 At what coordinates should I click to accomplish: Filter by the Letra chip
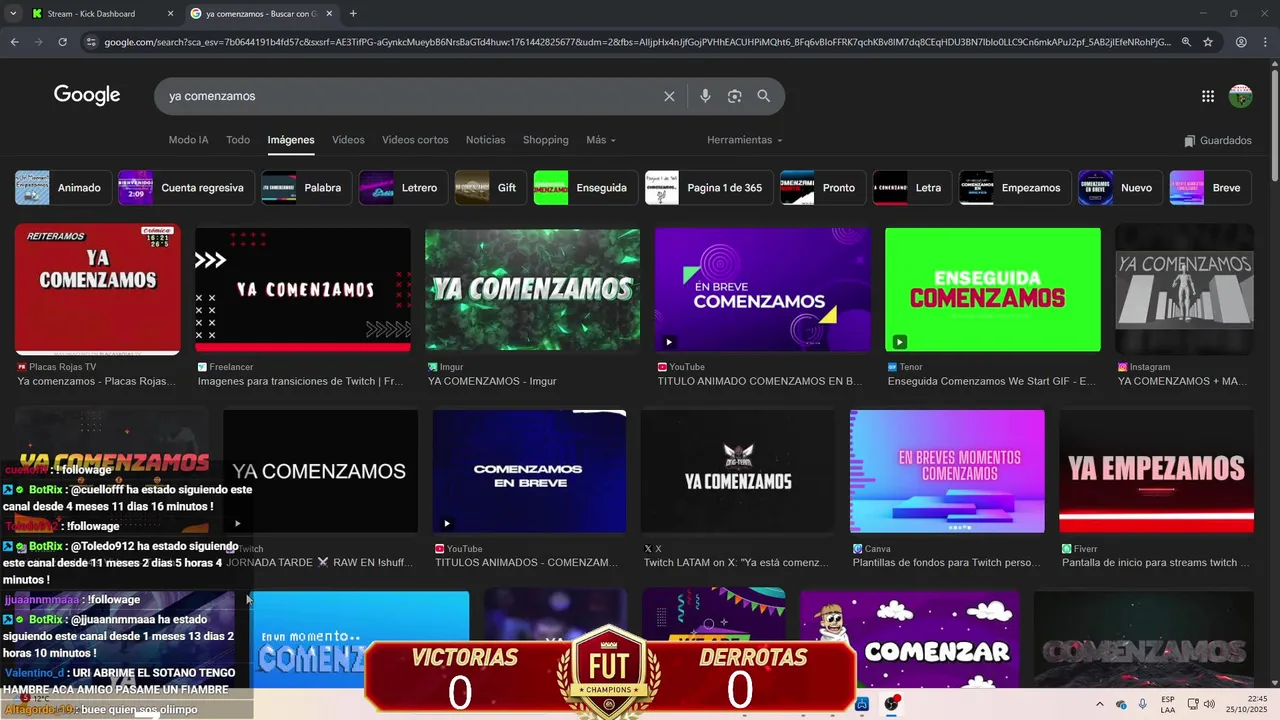(911, 188)
